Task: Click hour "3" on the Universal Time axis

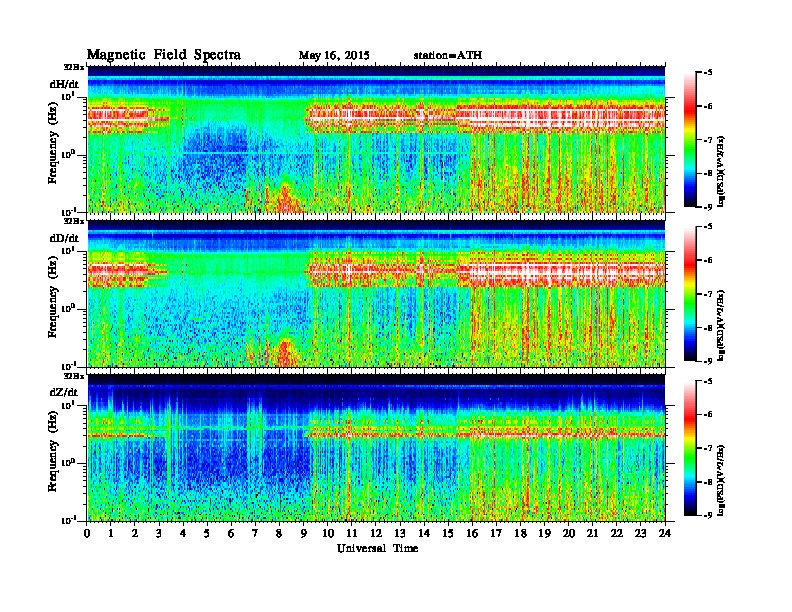Action: click(x=160, y=533)
